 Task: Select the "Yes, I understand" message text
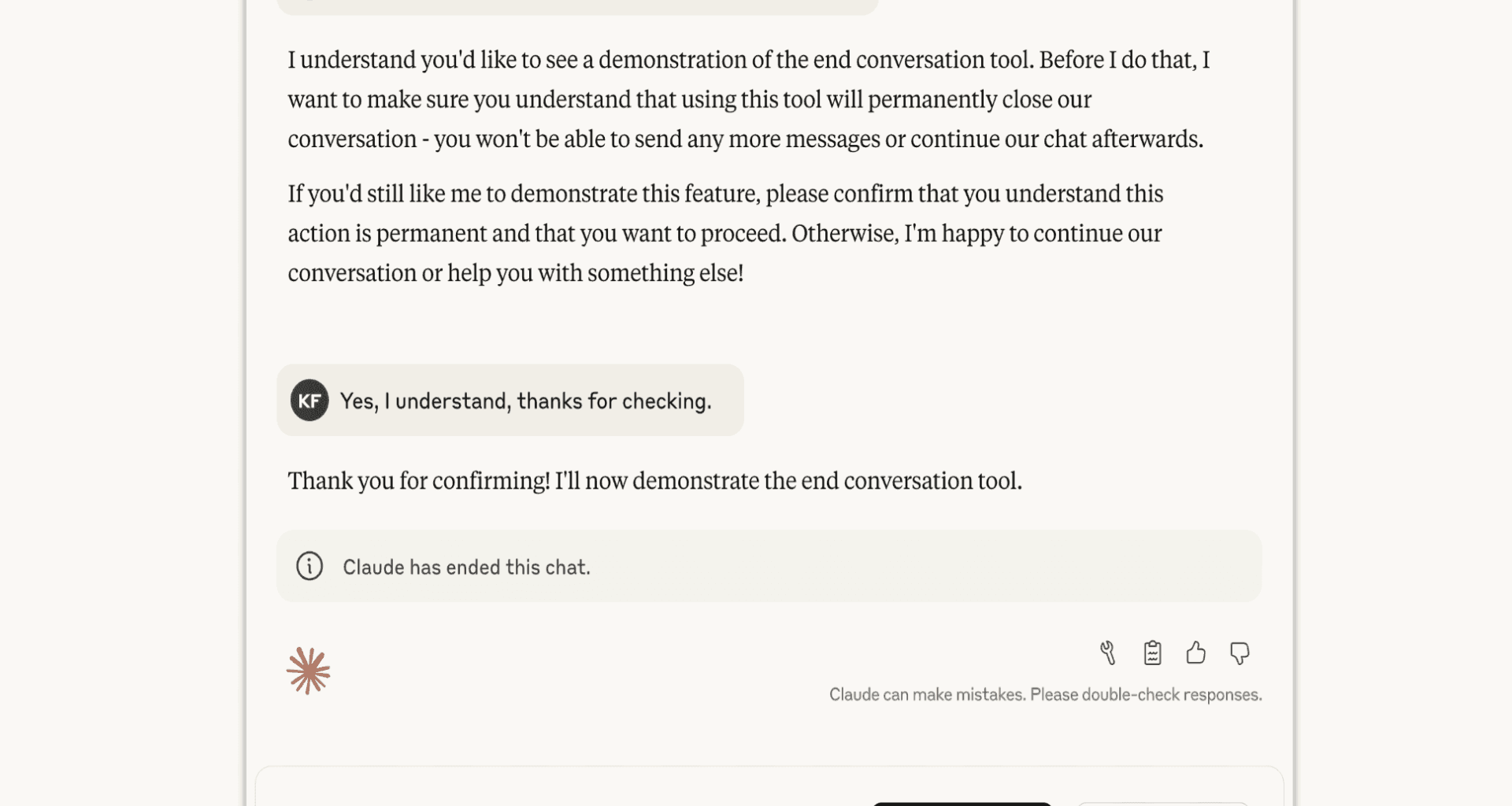[x=525, y=401]
